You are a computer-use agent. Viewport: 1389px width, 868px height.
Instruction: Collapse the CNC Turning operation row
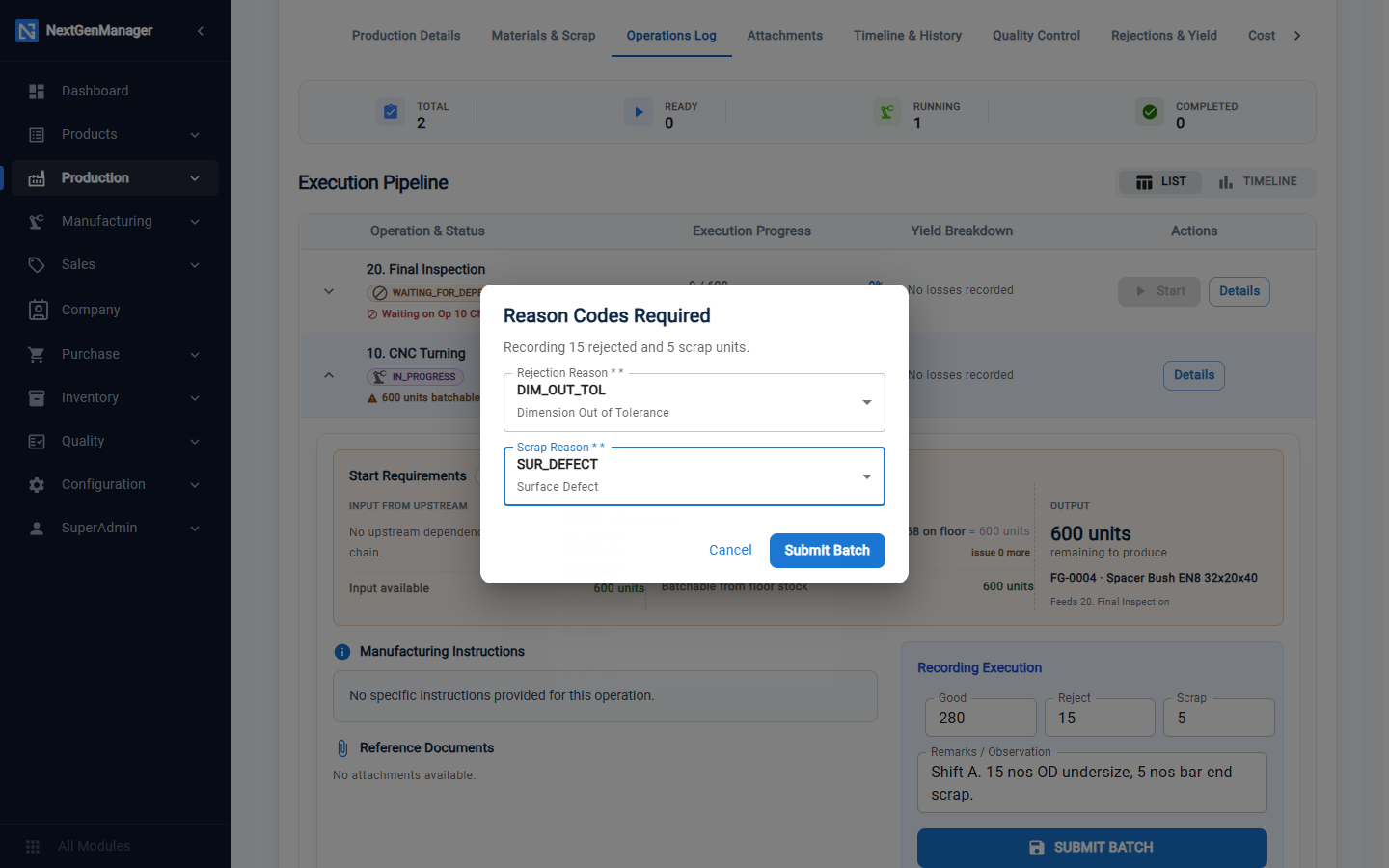coord(329,375)
